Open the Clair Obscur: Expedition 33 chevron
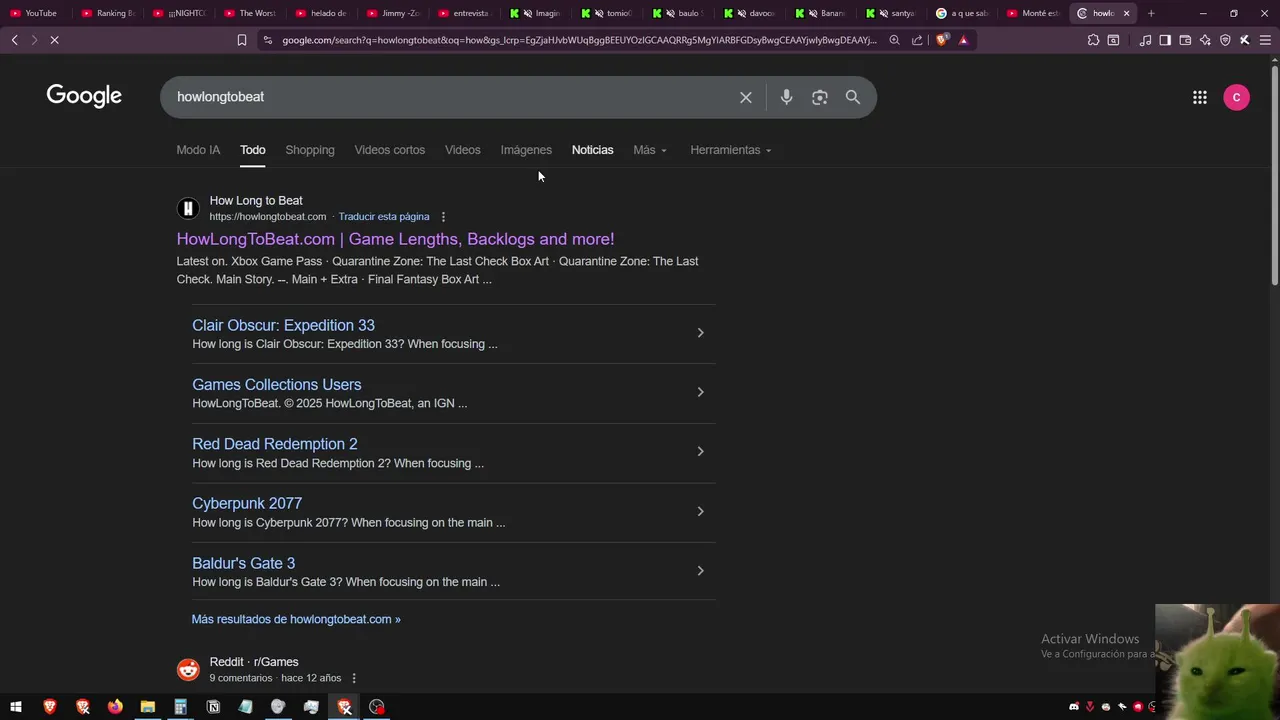The height and width of the screenshot is (720, 1280). [700, 333]
